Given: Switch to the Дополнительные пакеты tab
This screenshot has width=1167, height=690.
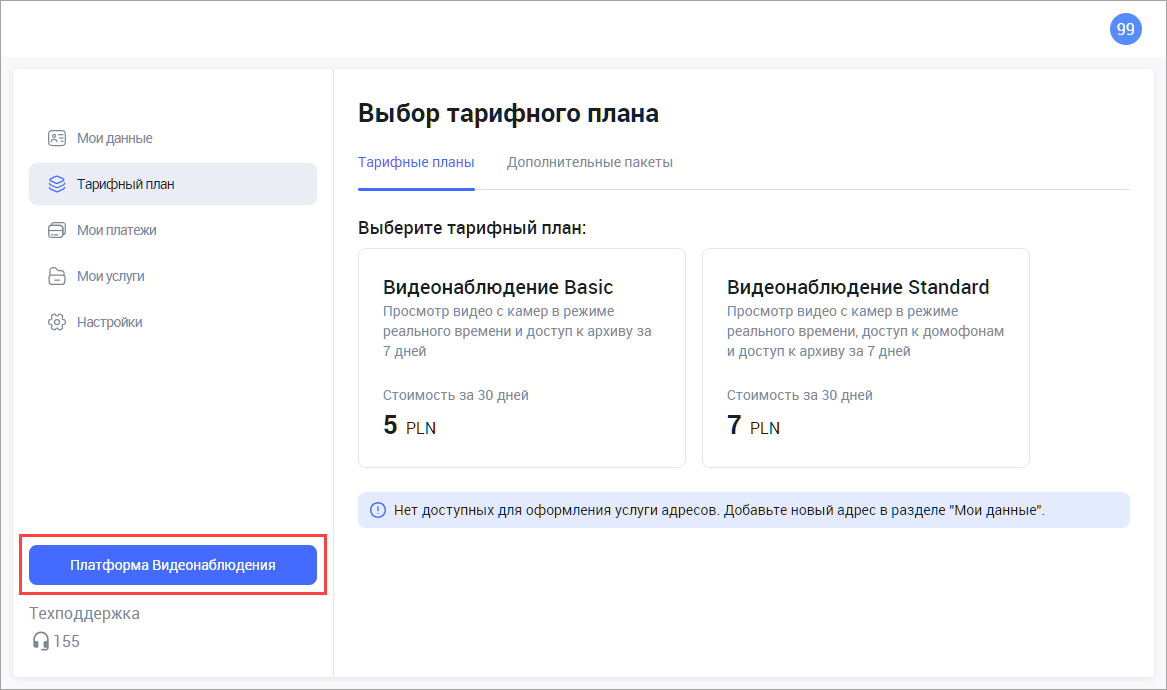Looking at the screenshot, I should [x=589, y=162].
